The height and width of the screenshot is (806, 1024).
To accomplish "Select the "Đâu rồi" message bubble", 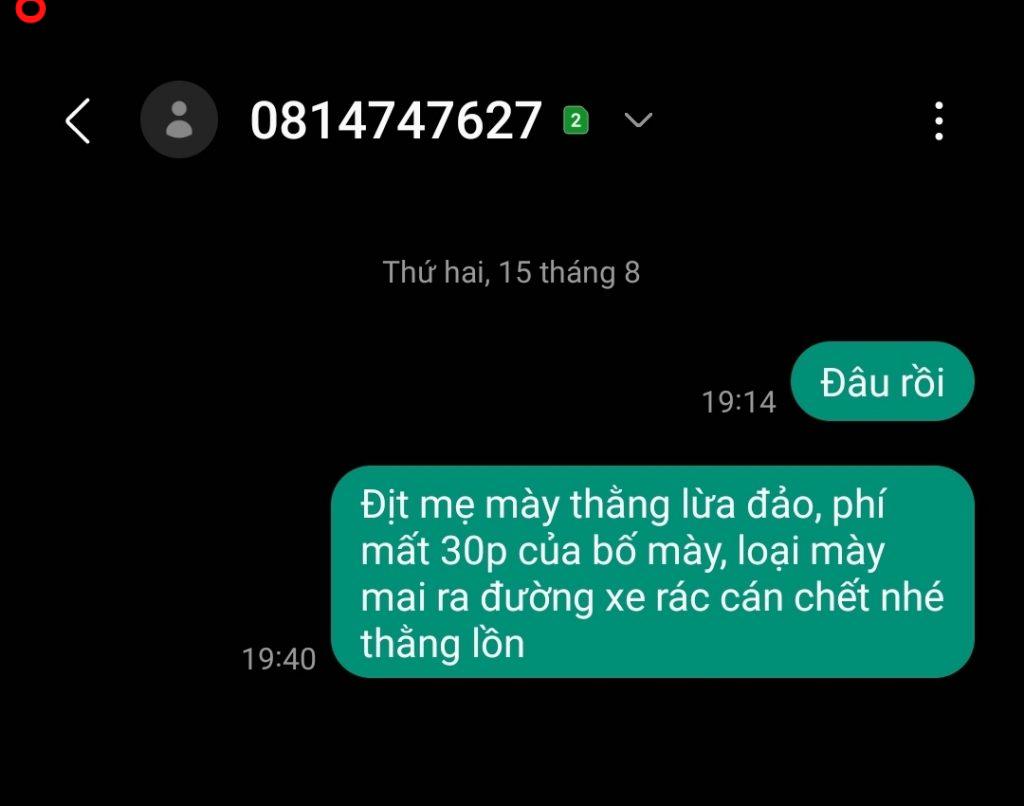I will pyautogui.click(x=882, y=381).
